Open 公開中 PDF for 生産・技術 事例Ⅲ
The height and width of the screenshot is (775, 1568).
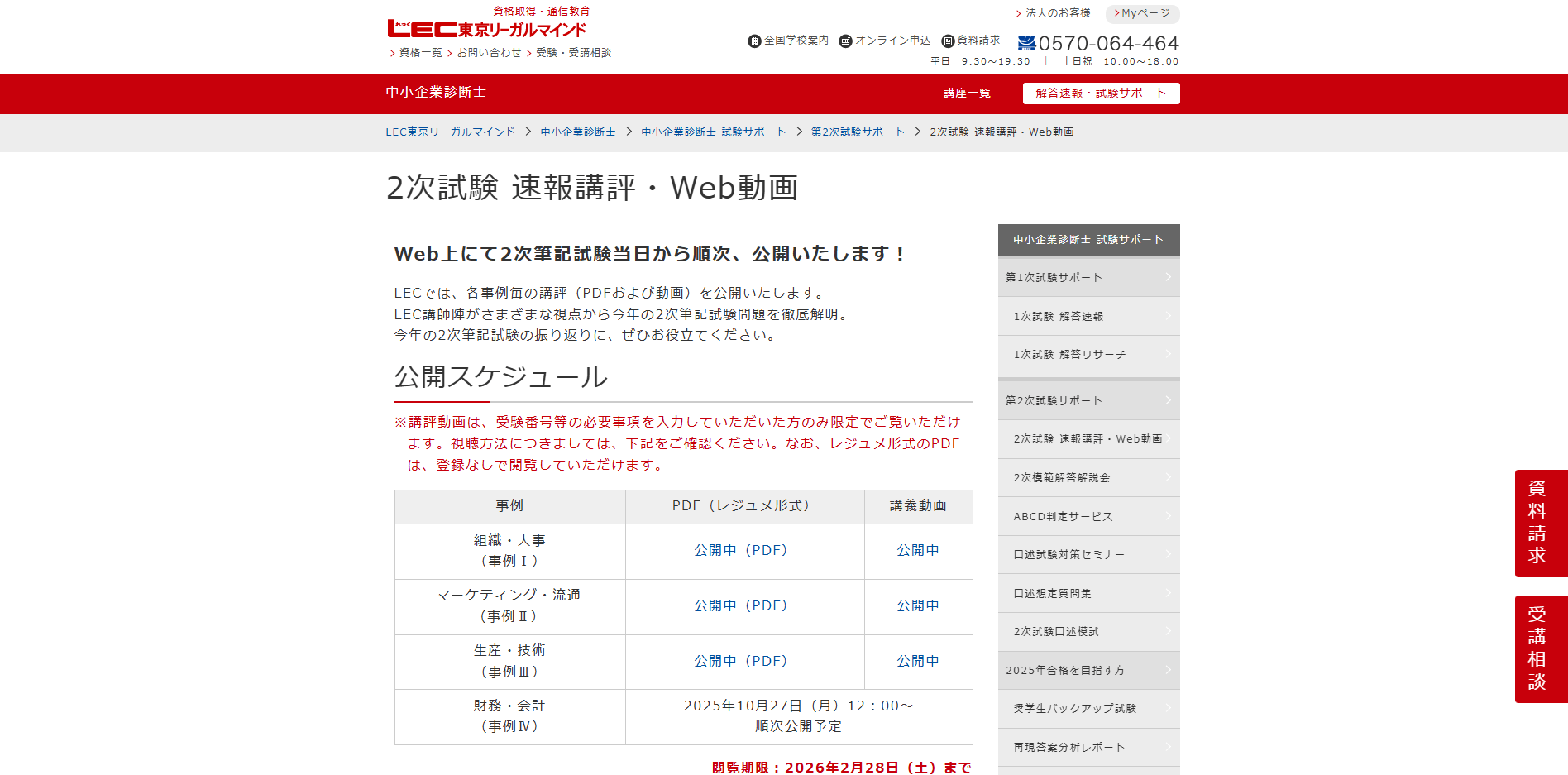741,662
